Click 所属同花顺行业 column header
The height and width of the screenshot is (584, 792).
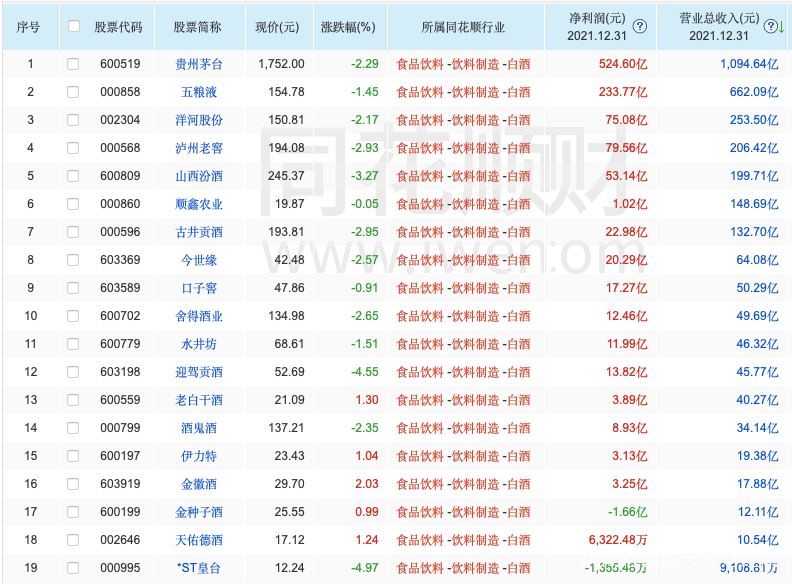click(463, 27)
